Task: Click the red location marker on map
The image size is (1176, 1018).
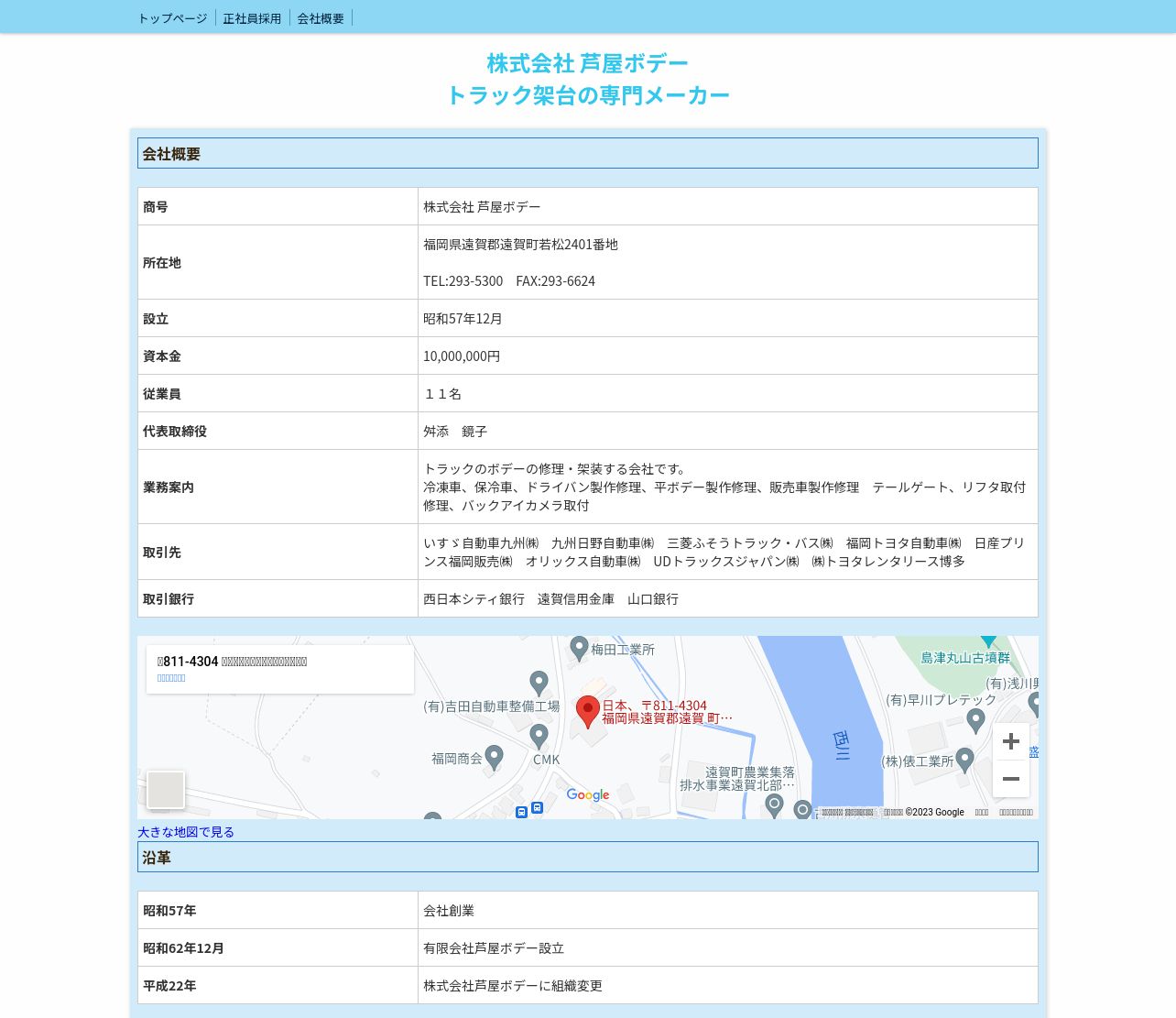Action: [588, 712]
